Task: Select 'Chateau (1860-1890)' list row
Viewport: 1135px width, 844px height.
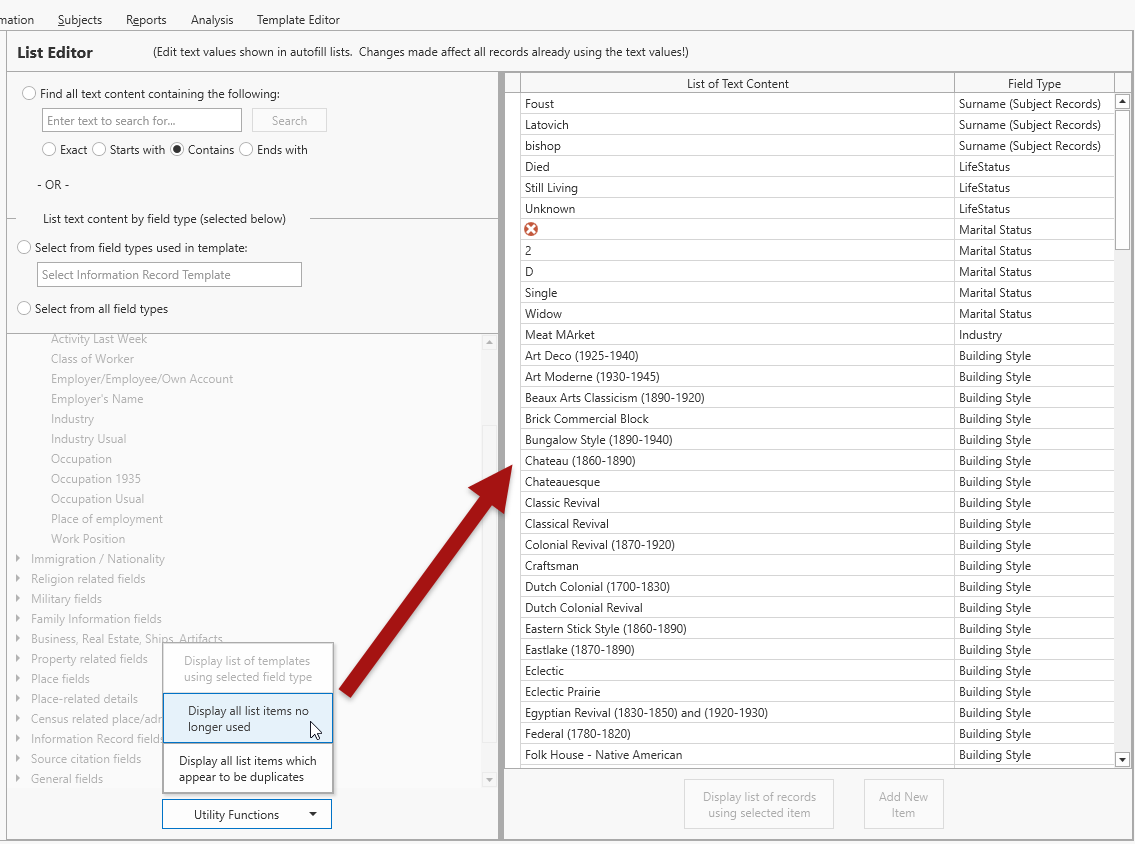Action: [580, 461]
